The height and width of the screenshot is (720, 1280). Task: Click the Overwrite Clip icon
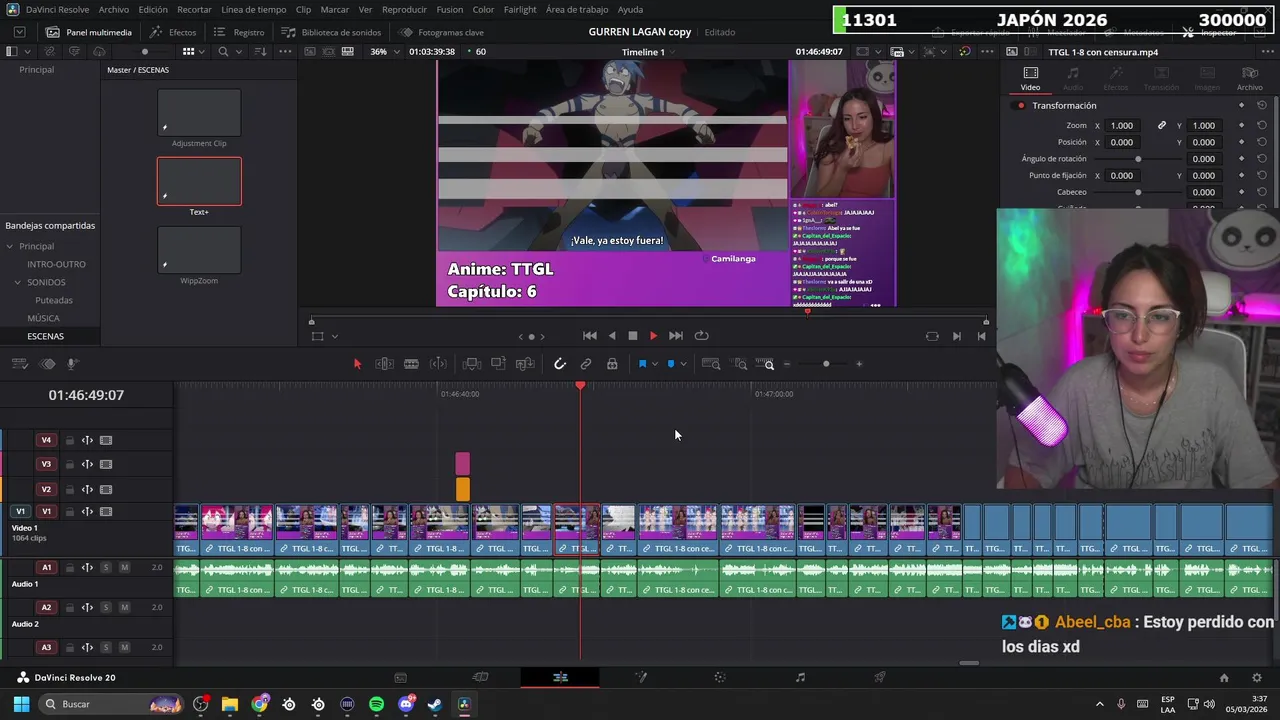pyautogui.click(x=499, y=364)
